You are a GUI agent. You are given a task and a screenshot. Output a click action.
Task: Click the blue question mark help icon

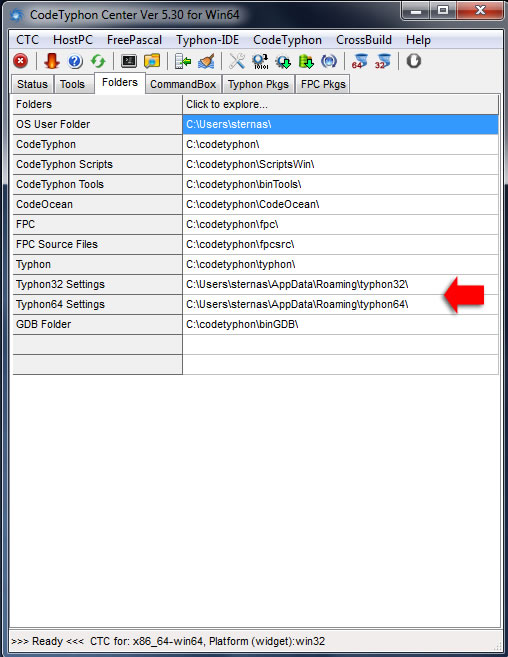(x=75, y=61)
